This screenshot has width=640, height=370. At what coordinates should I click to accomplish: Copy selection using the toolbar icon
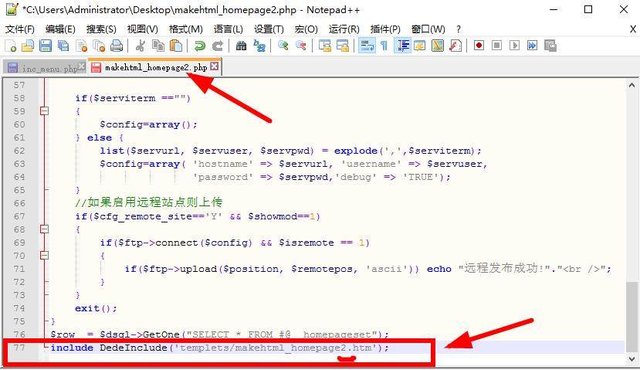(x=158, y=46)
